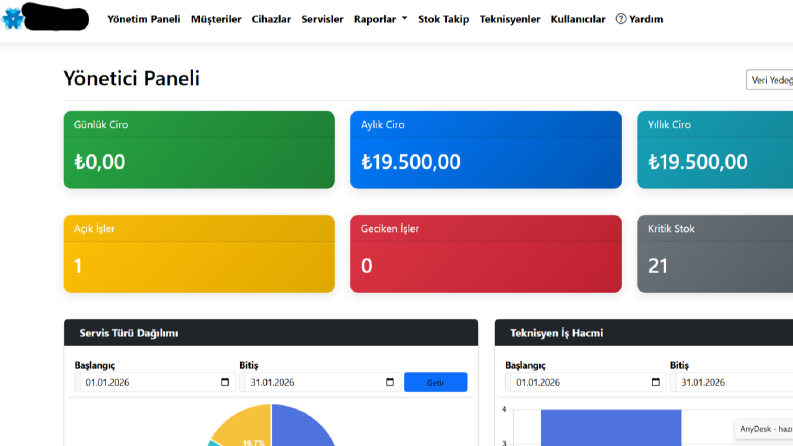Expand the Raporlar dropdown menu

(x=380, y=19)
